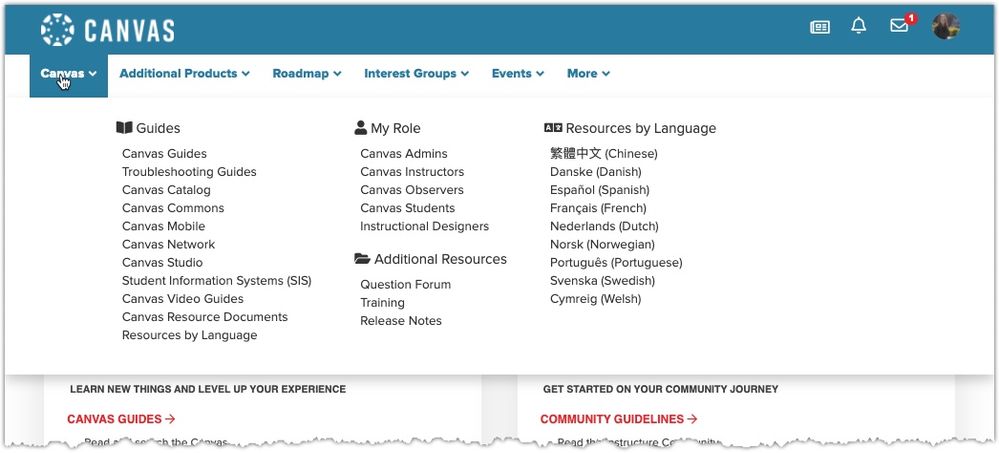Select Instructional Designers role
Viewport: 999px width, 453px height.
pyautogui.click(x=425, y=226)
